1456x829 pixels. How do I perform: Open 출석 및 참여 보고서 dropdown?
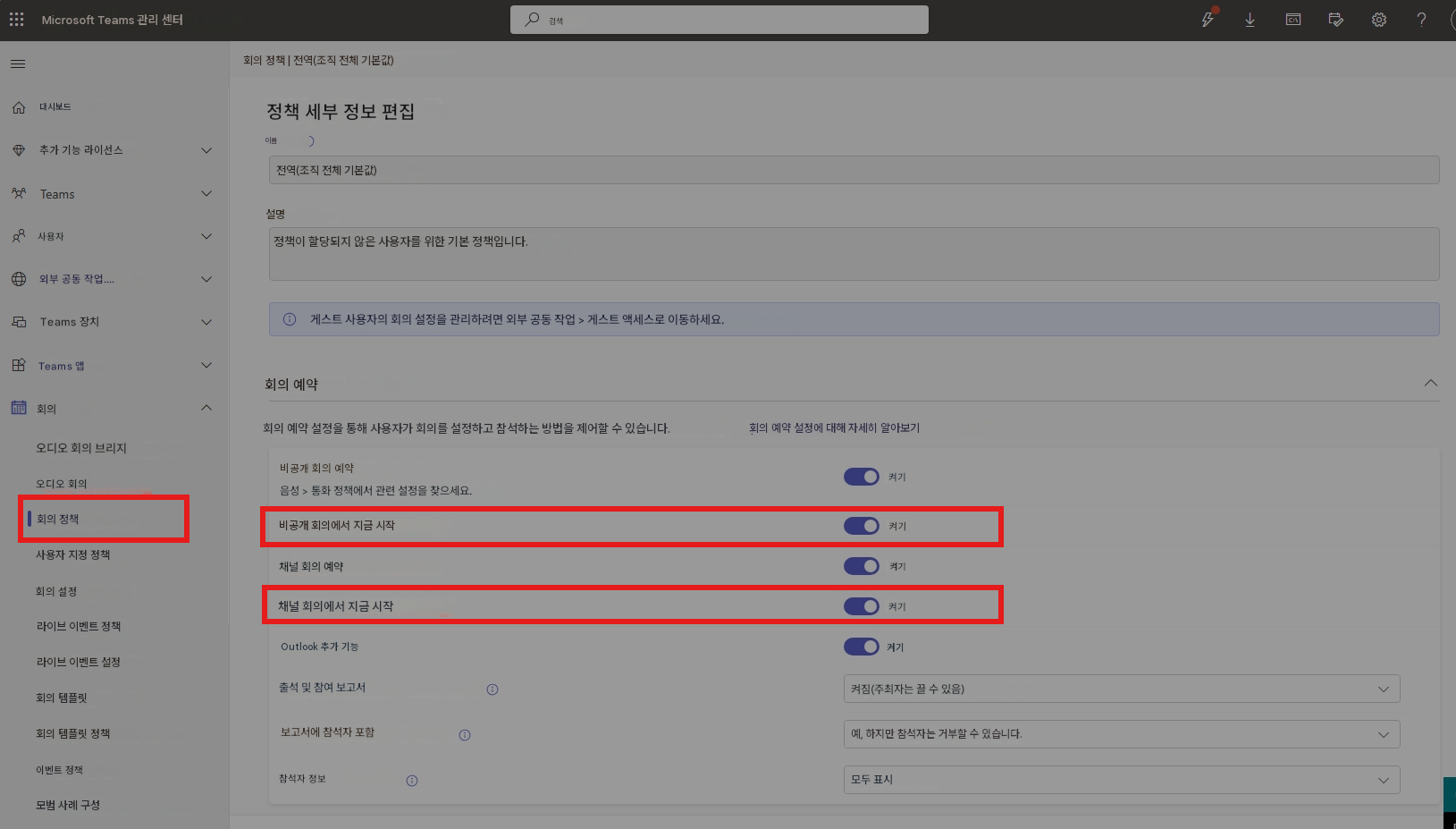1122,689
